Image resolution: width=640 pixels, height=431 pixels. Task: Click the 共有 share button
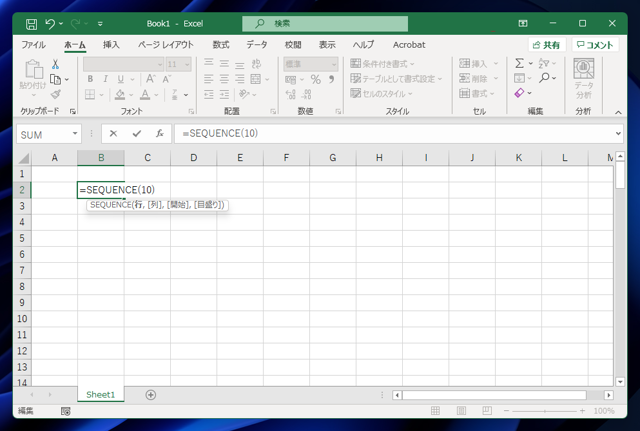click(547, 45)
